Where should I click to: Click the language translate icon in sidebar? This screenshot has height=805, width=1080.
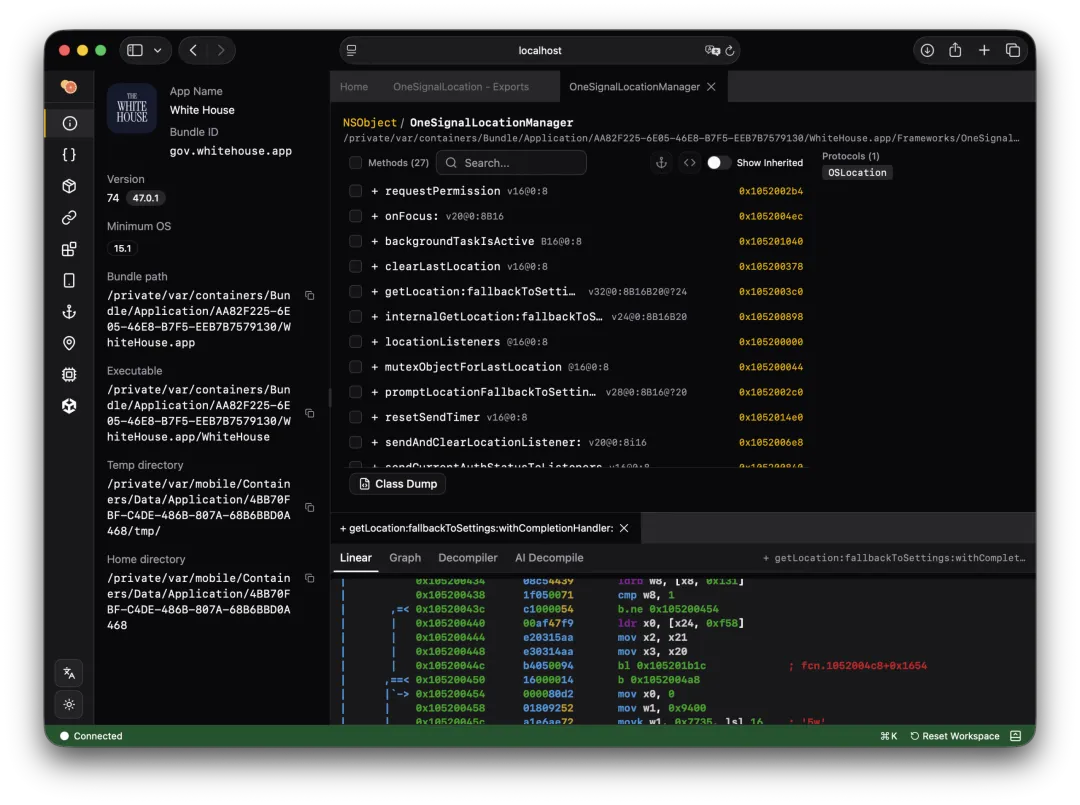coord(70,673)
